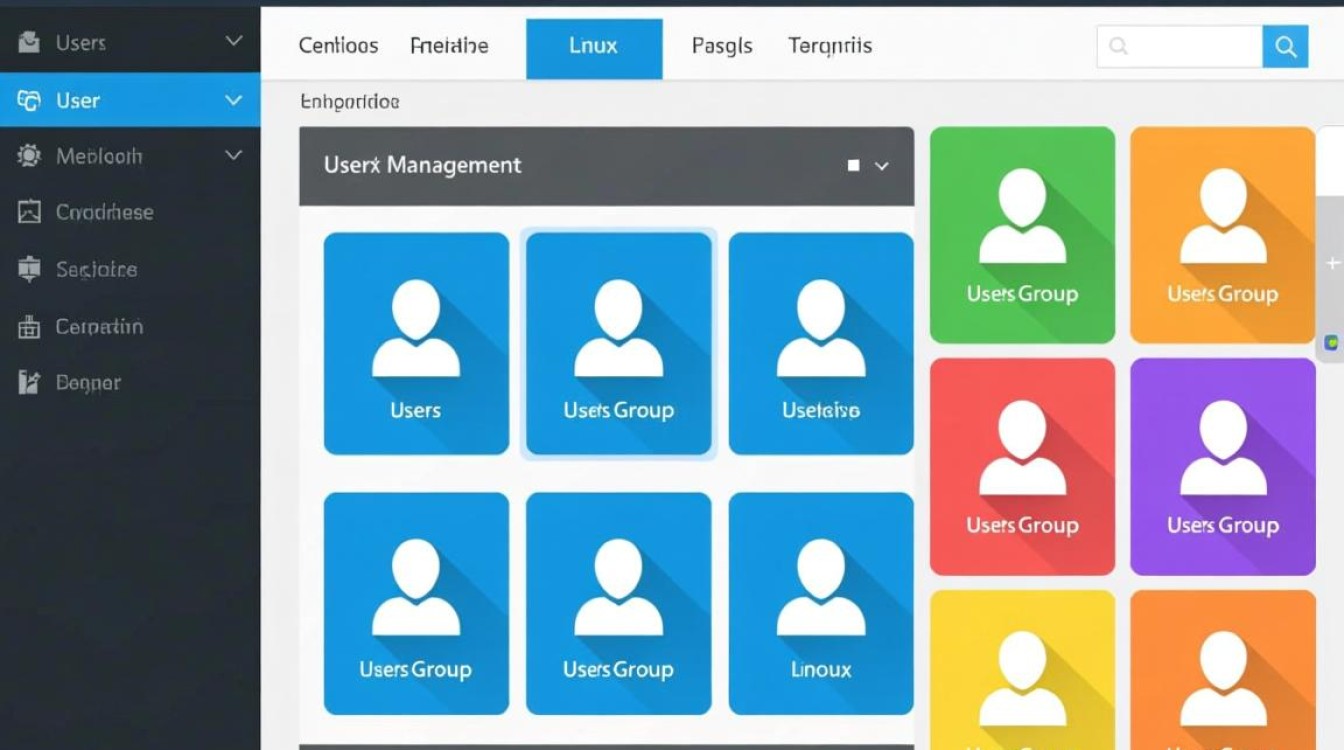Click the magnifier search button

[1285, 46]
